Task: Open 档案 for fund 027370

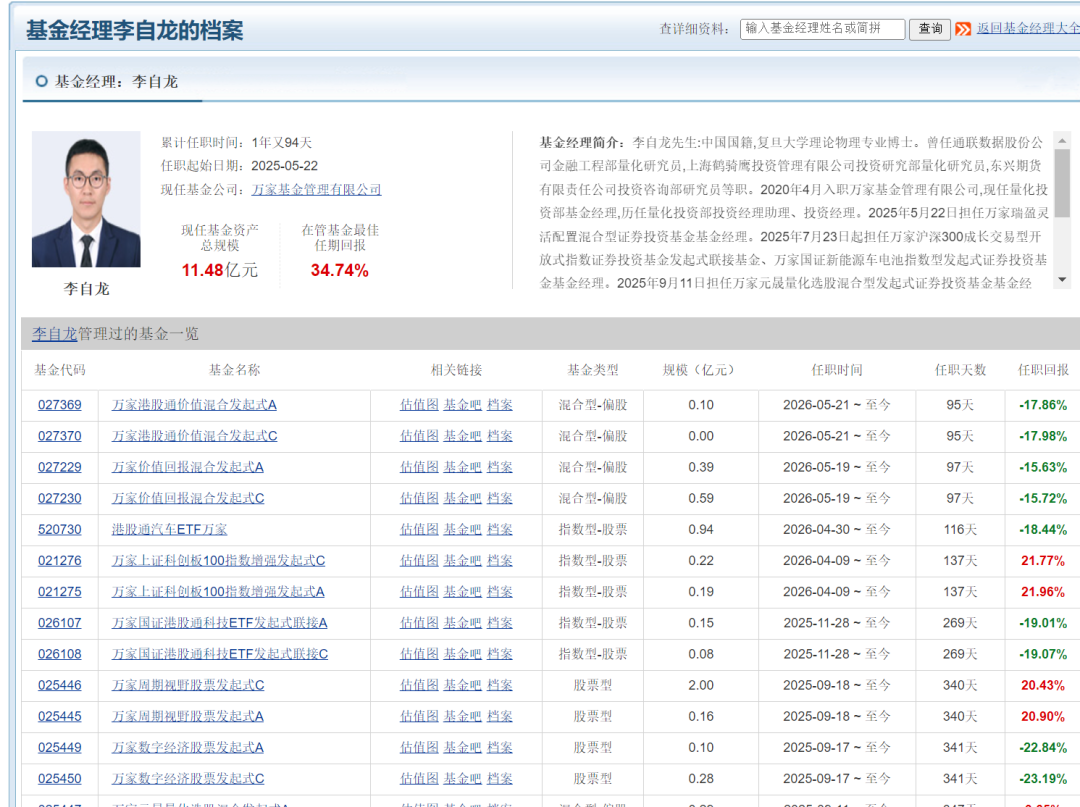Action: point(500,436)
